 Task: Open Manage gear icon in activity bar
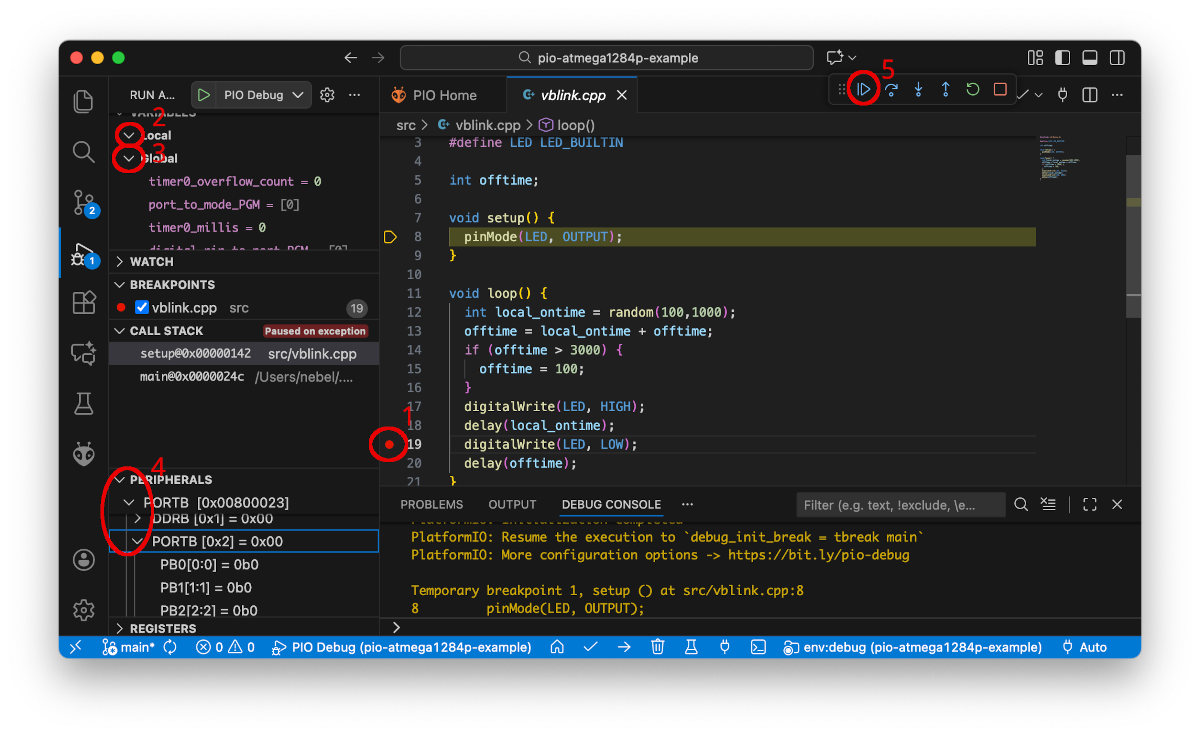84,609
